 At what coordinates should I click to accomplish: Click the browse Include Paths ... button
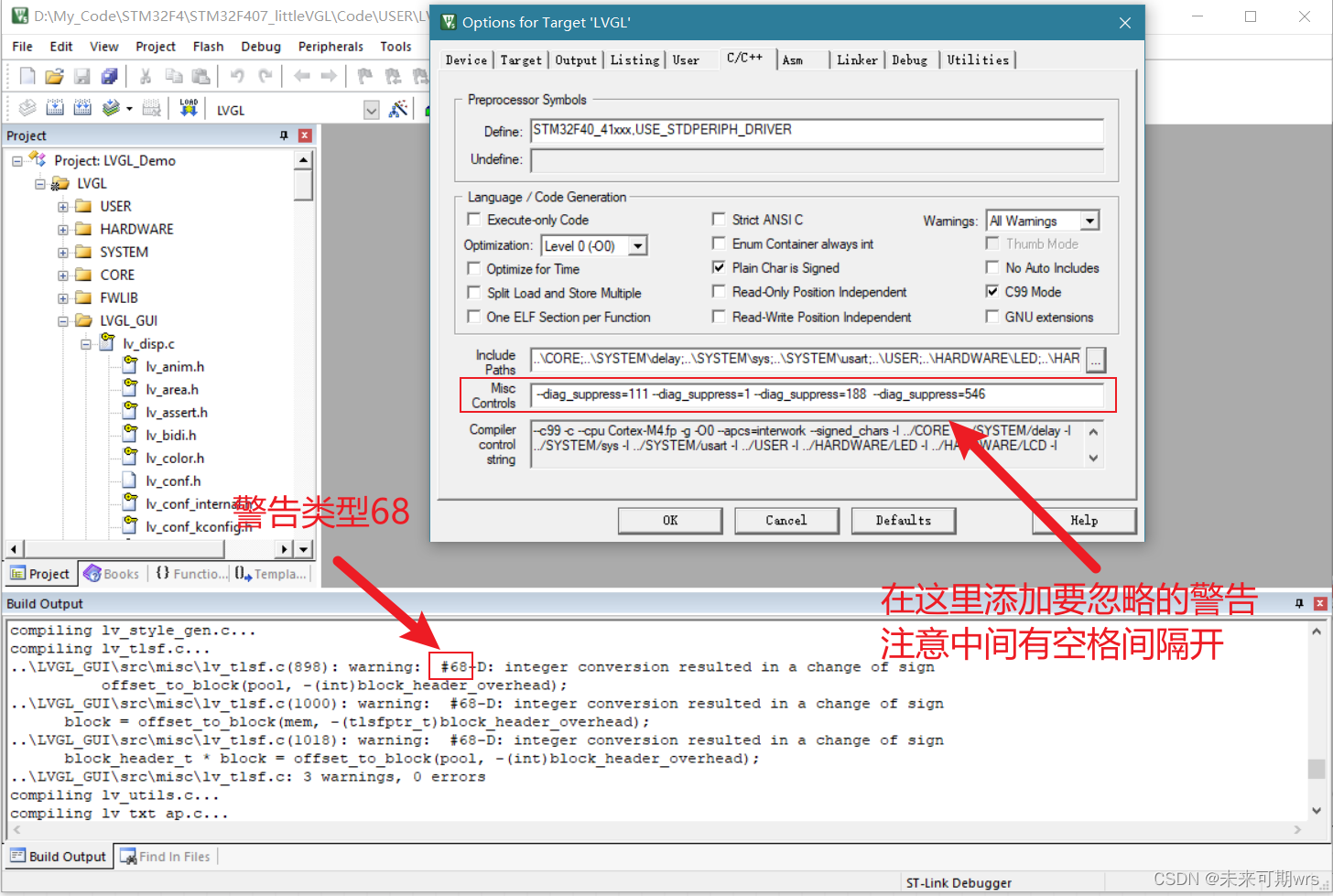(1095, 360)
